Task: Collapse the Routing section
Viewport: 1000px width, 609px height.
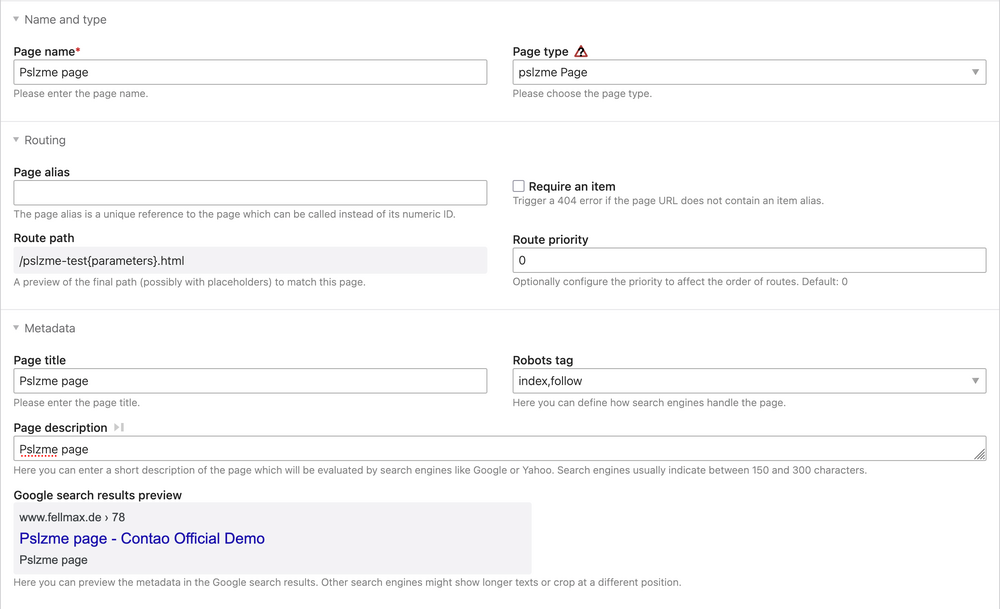Action: tap(39, 140)
